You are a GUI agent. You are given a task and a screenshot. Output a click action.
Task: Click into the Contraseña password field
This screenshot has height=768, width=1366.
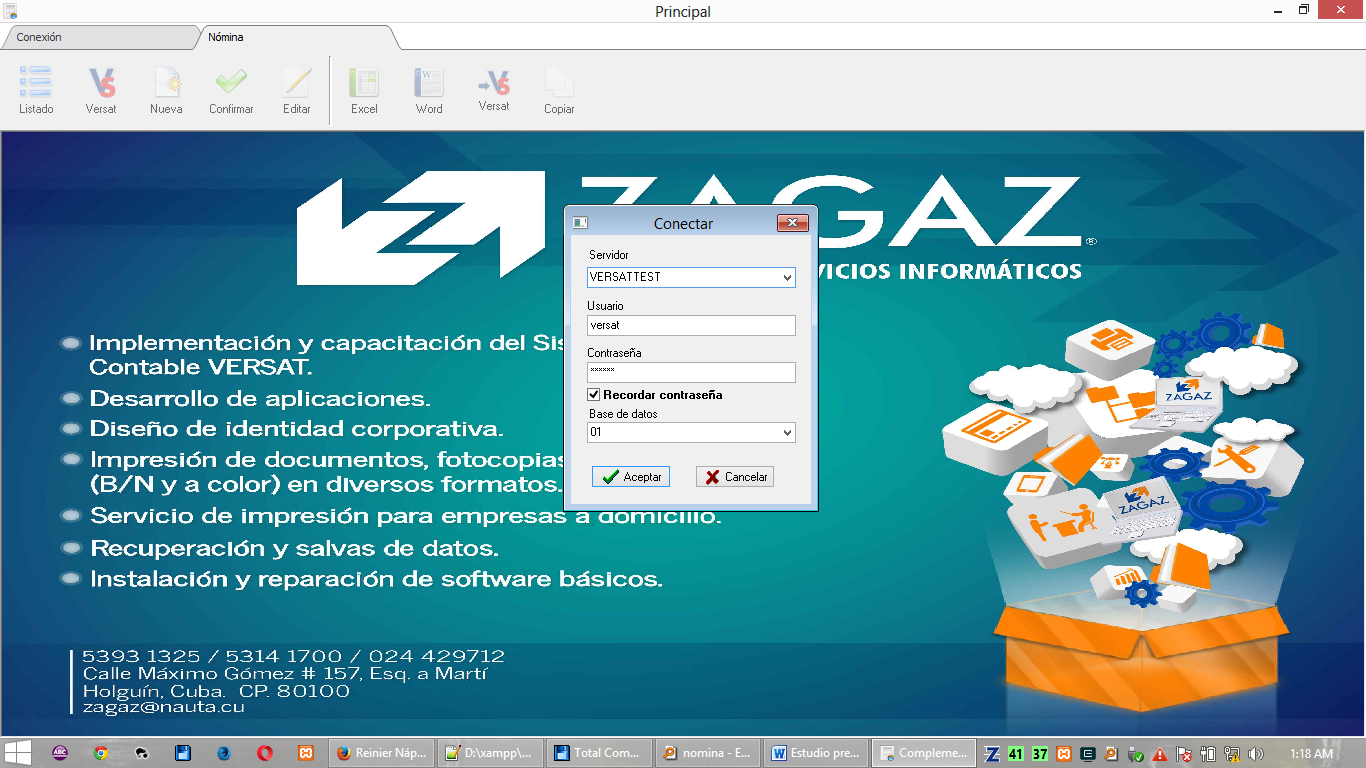[x=691, y=372]
